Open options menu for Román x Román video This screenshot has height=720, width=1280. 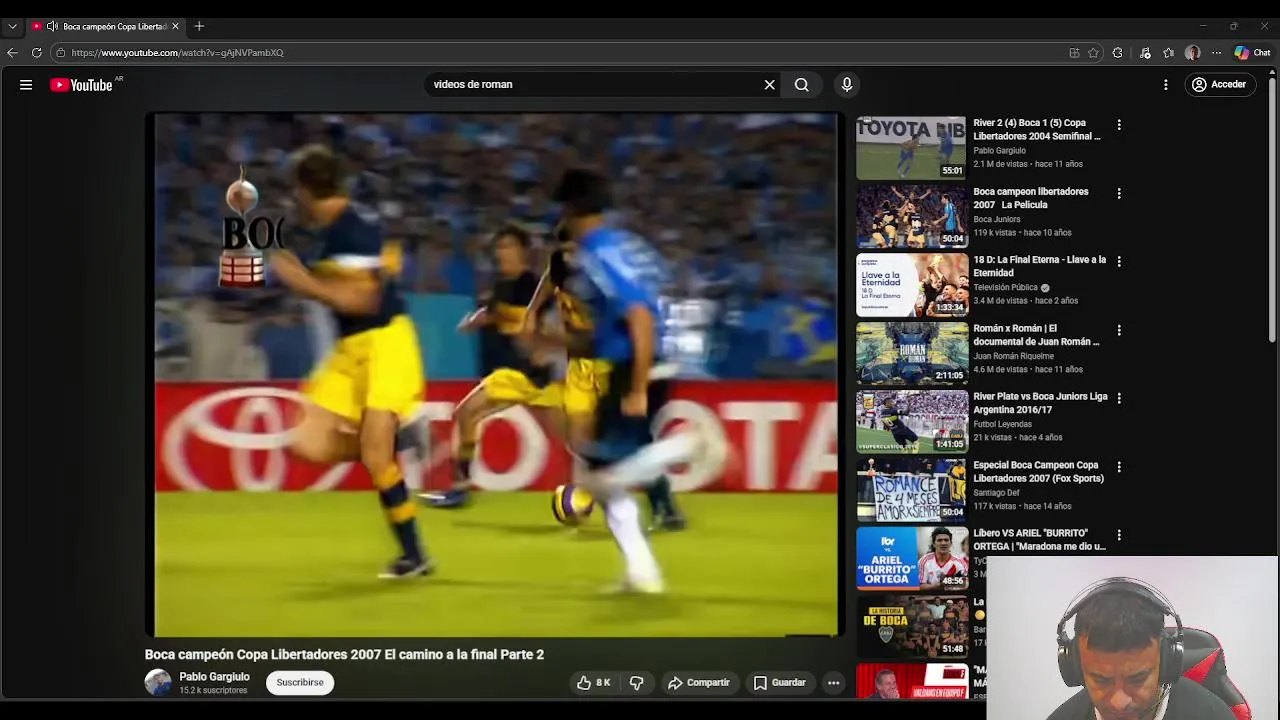[x=1119, y=330]
